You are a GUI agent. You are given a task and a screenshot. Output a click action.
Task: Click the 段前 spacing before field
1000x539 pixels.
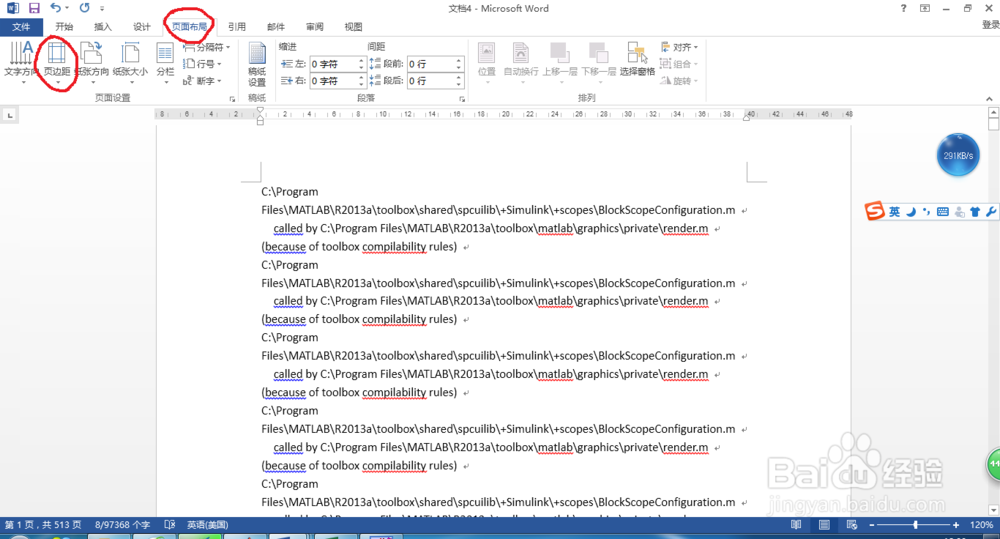point(435,64)
